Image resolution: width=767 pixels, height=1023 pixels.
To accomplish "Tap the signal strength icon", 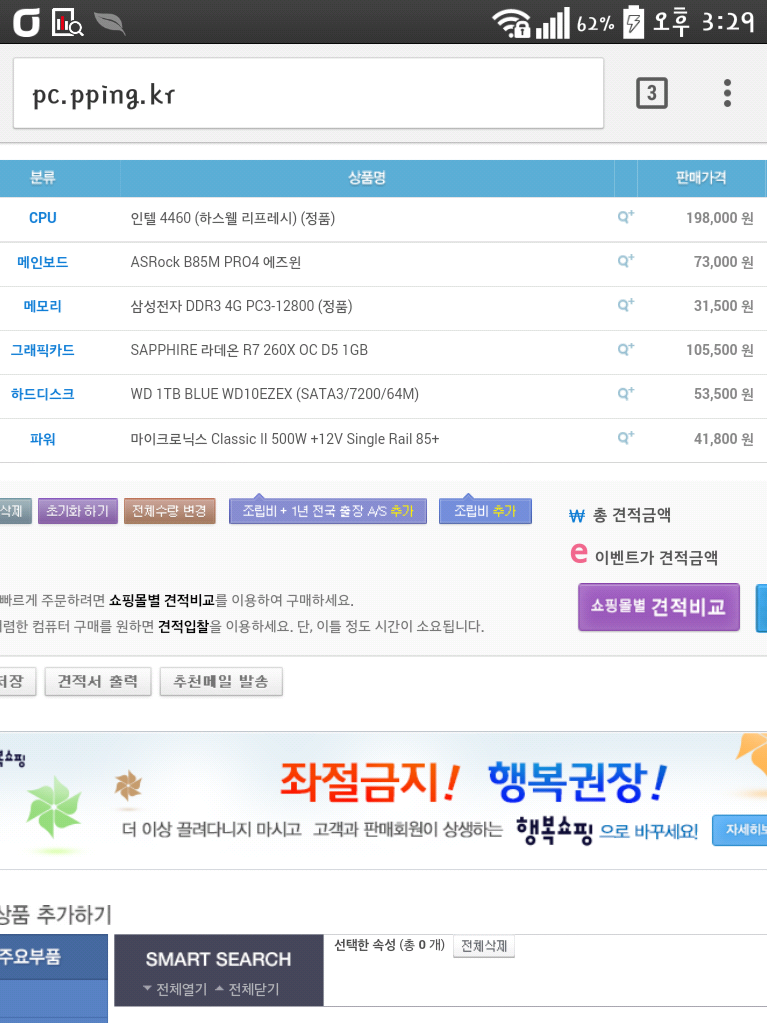I will [552, 23].
